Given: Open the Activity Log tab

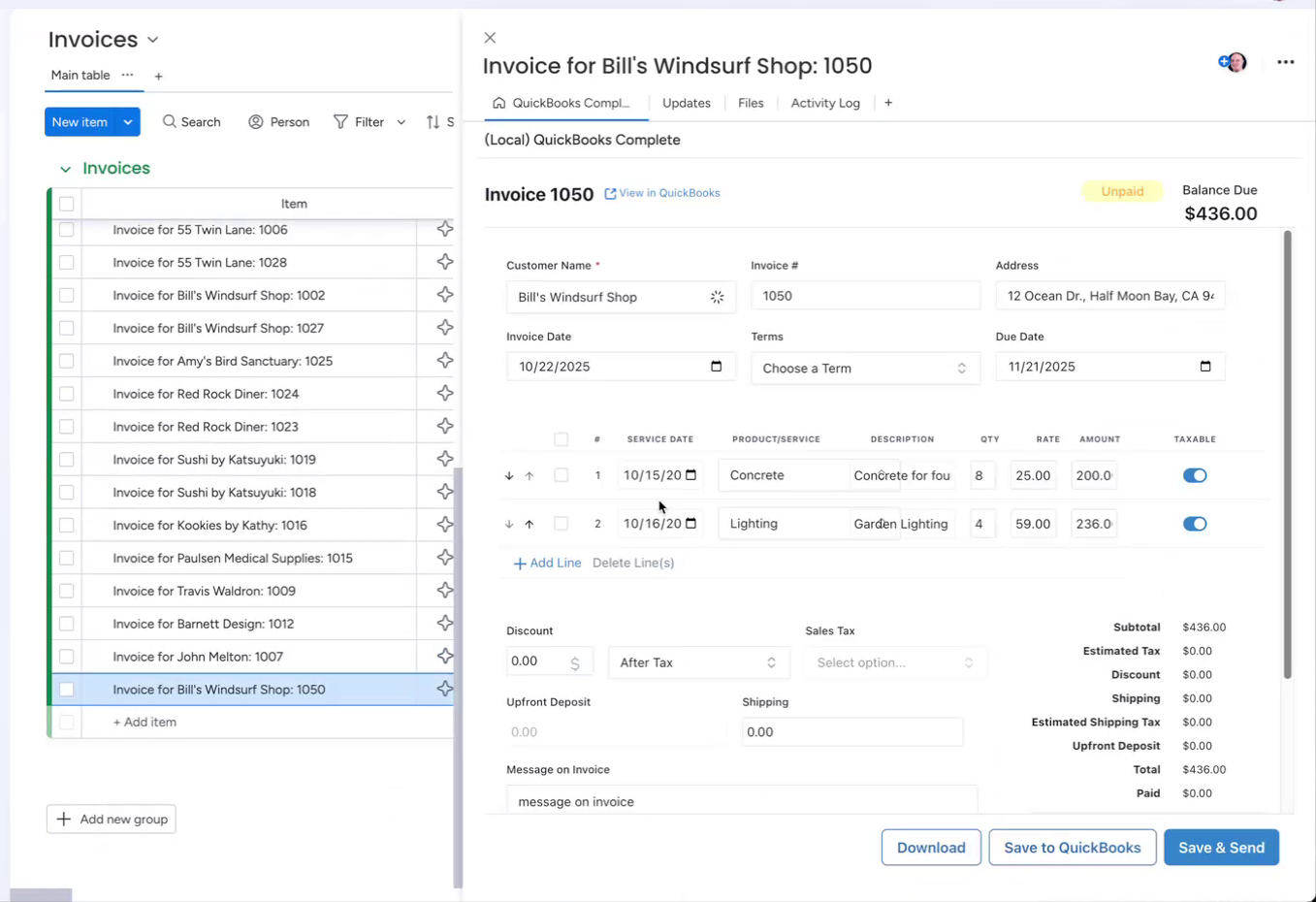Looking at the screenshot, I should click(x=825, y=103).
